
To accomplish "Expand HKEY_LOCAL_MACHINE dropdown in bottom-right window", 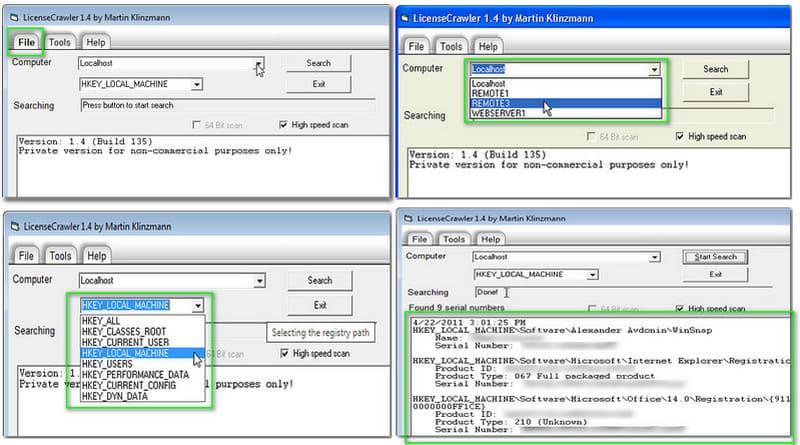I will click(x=592, y=275).
